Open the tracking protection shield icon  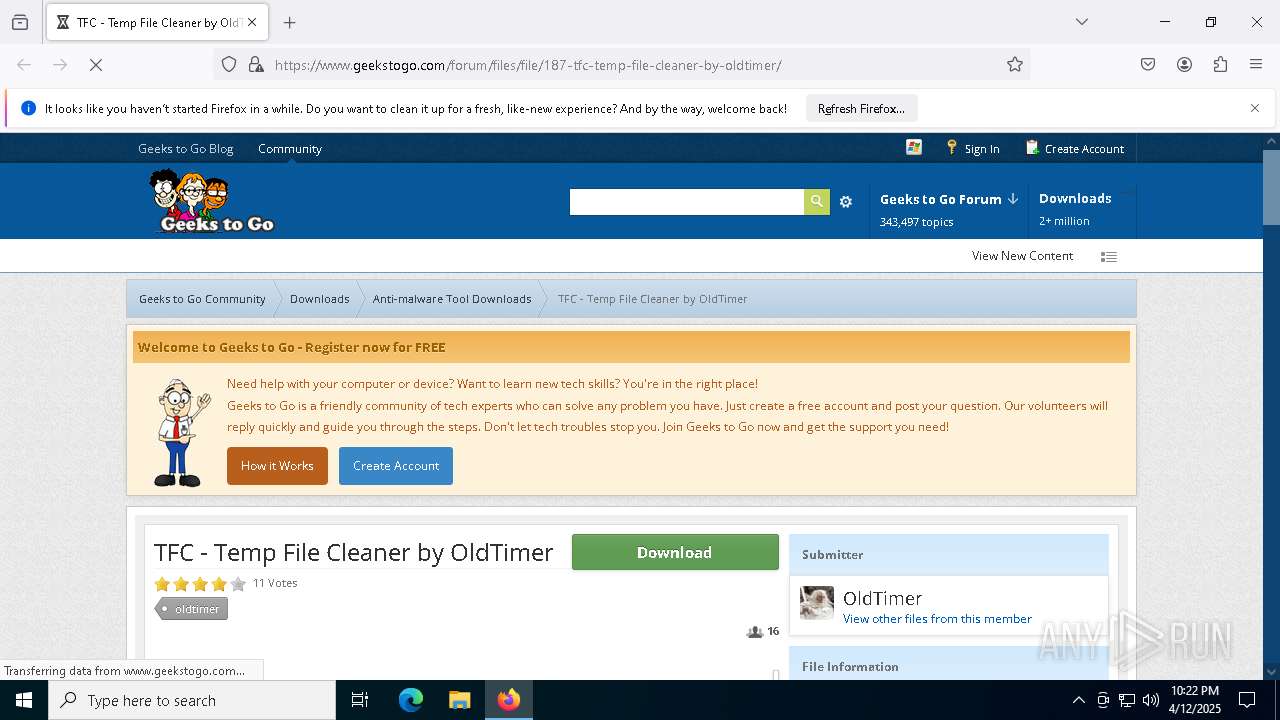[x=229, y=65]
